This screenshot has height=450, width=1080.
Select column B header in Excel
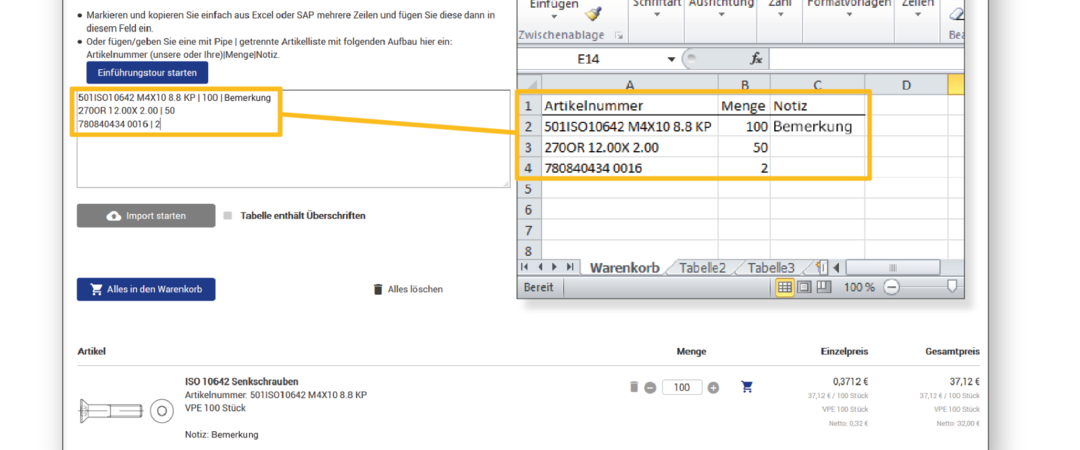(x=744, y=85)
